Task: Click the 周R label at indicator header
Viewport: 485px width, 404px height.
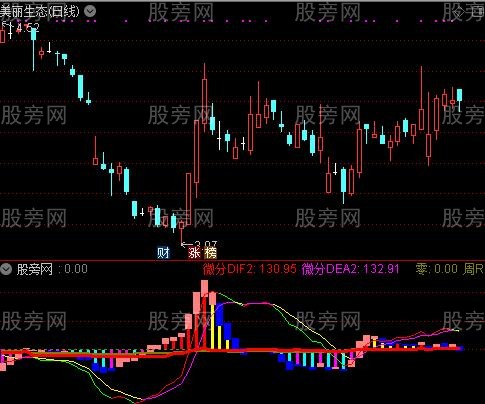Action: click(x=473, y=269)
